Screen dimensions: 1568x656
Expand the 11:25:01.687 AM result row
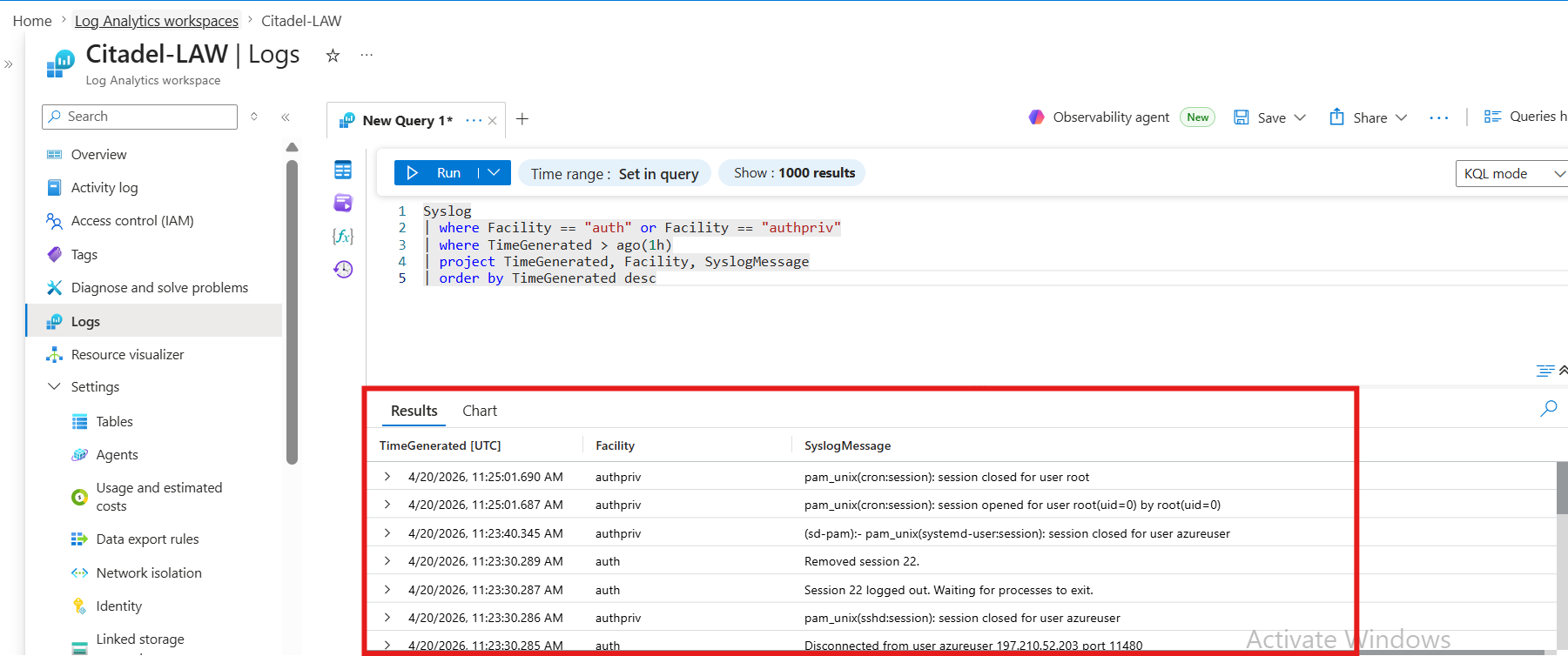pyautogui.click(x=387, y=505)
